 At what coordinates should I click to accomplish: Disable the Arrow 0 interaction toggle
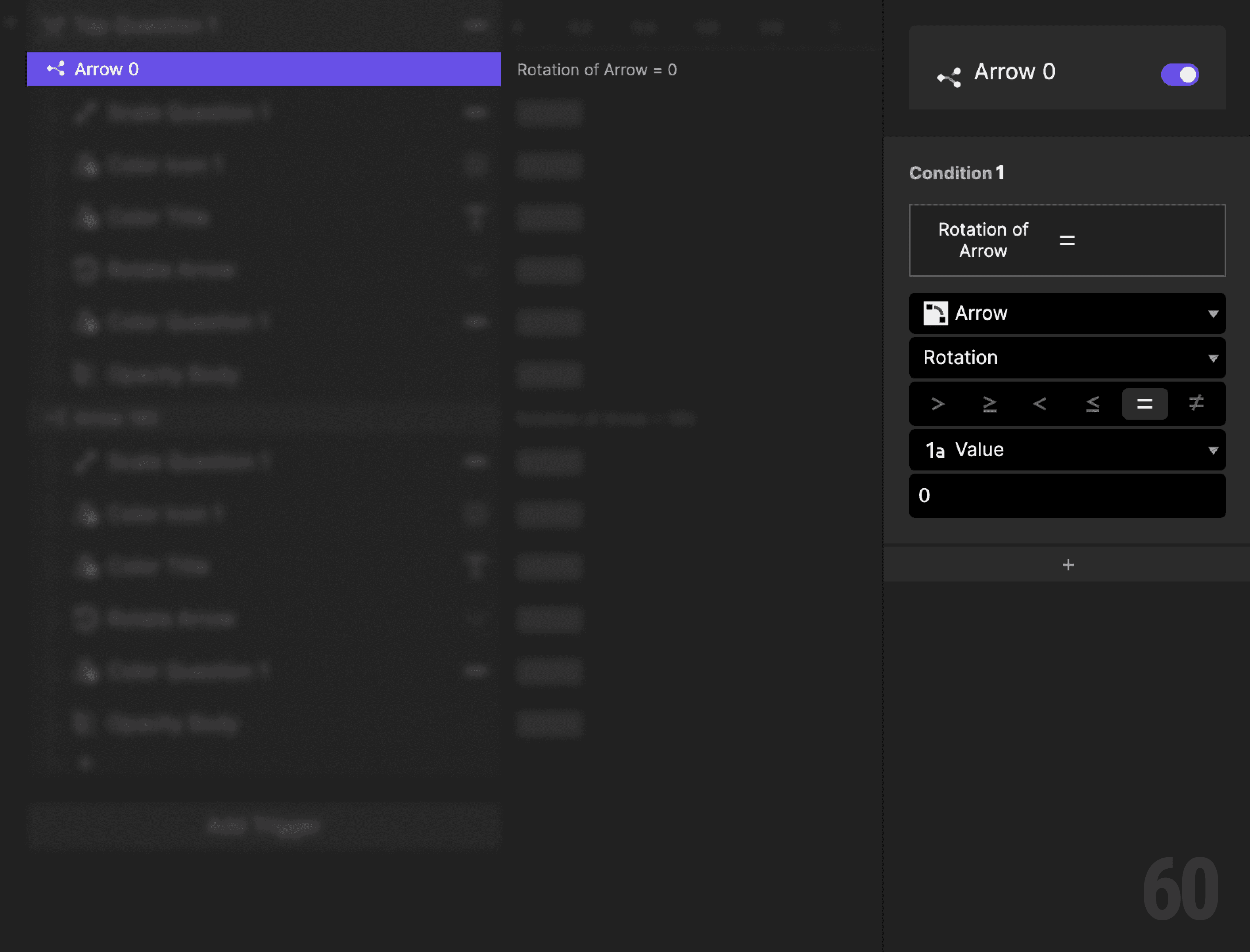tap(1180, 74)
